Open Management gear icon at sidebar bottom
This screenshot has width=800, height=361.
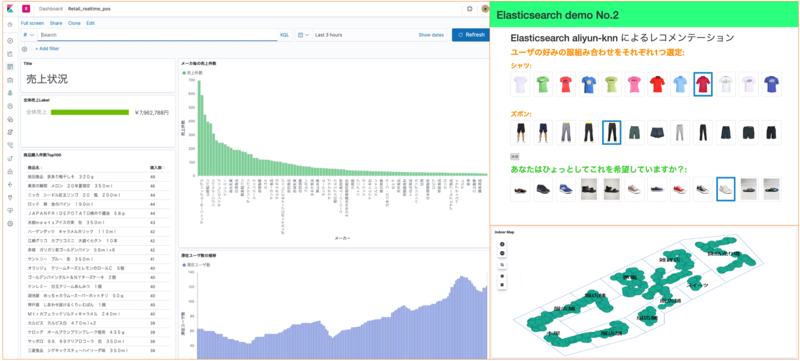click(10, 223)
